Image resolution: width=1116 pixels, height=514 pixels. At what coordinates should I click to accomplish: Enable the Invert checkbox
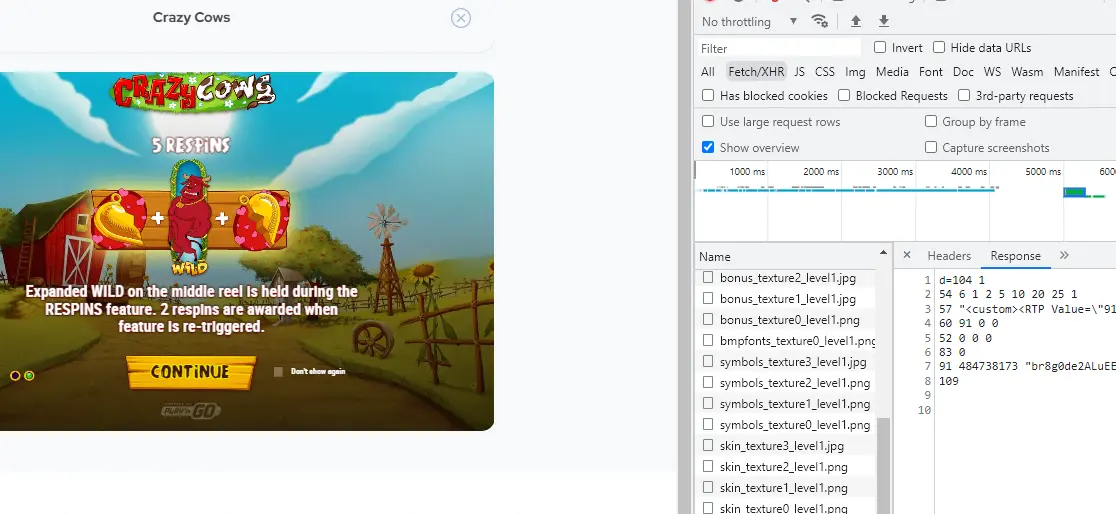(880, 47)
